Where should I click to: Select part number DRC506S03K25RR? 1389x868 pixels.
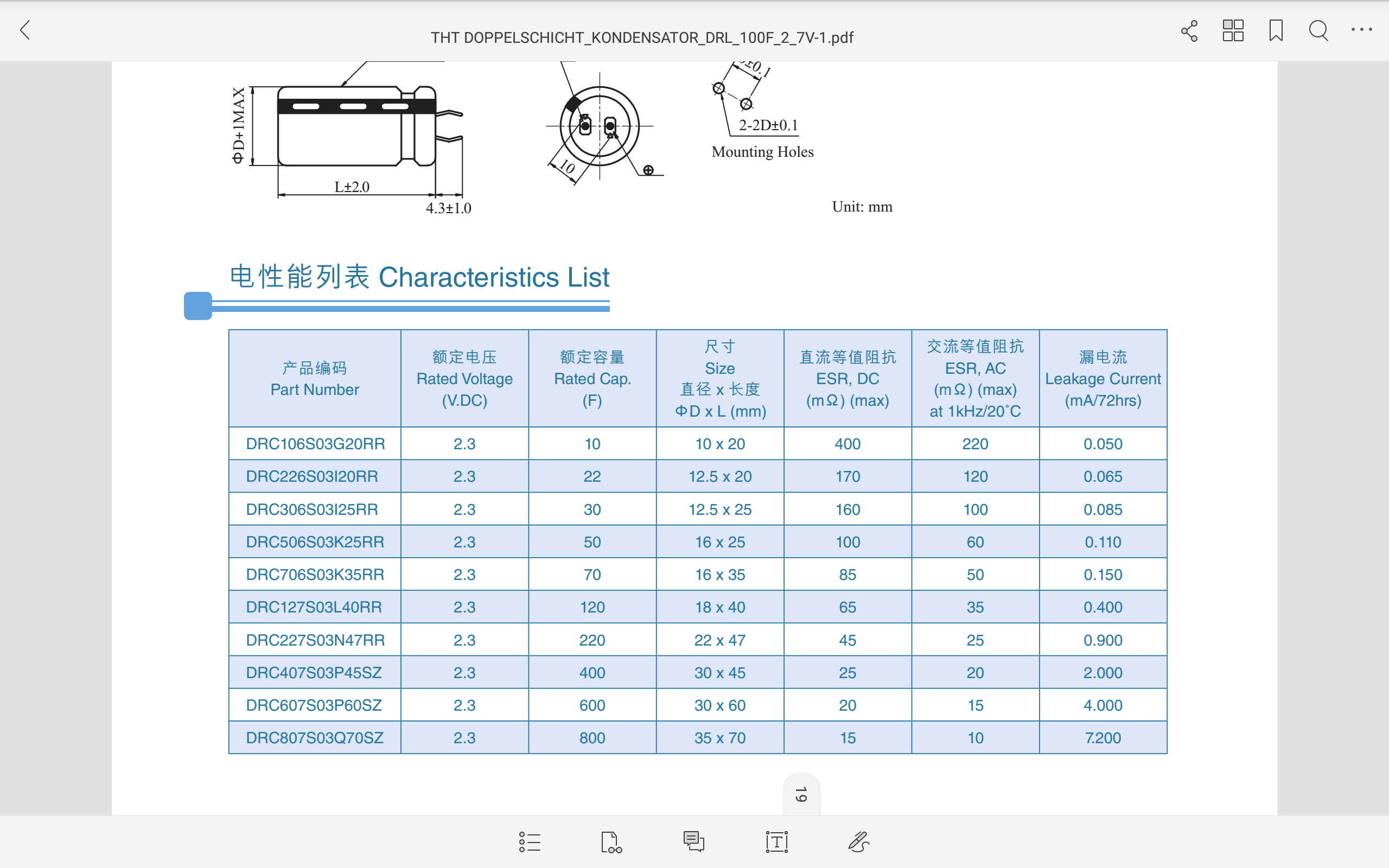pos(315,542)
